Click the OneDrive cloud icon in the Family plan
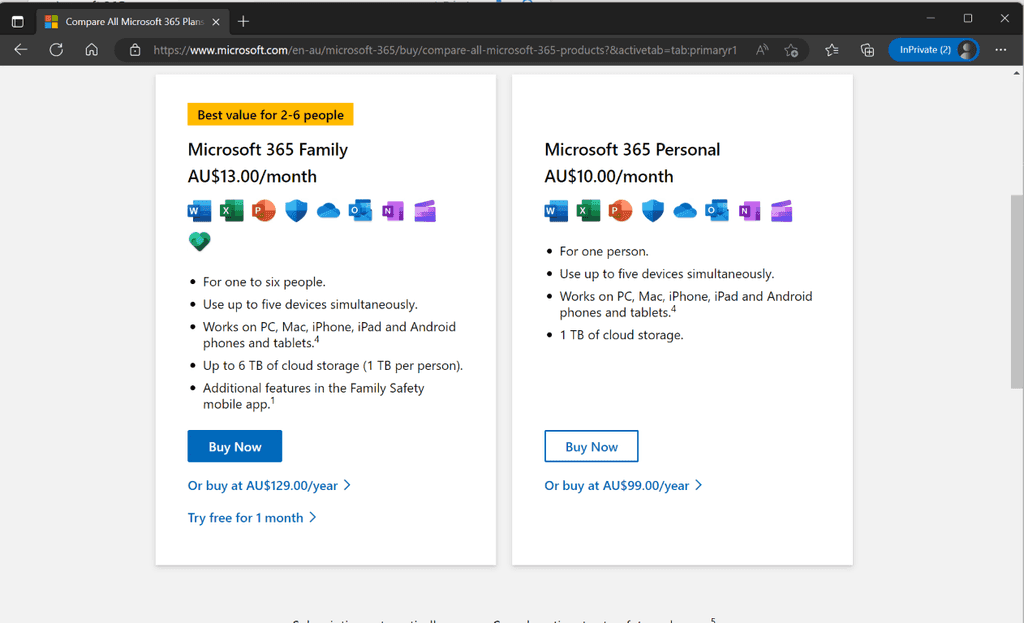 [328, 210]
